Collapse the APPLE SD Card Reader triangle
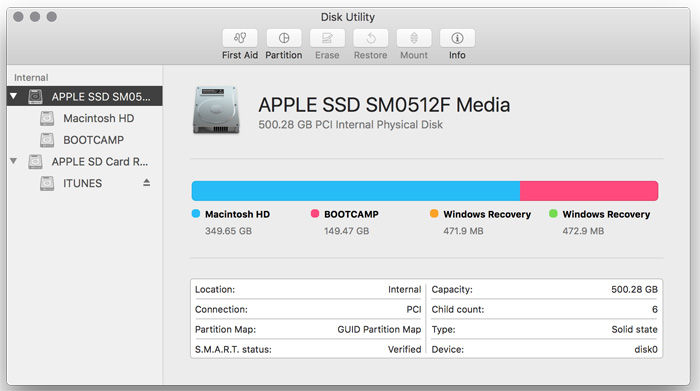The width and height of the screenshot is (700, 391). point(14,161)
